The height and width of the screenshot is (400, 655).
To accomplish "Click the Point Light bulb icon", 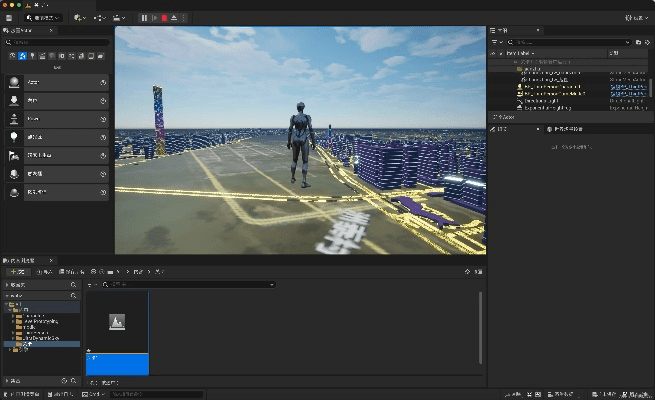I will (15, 137).
